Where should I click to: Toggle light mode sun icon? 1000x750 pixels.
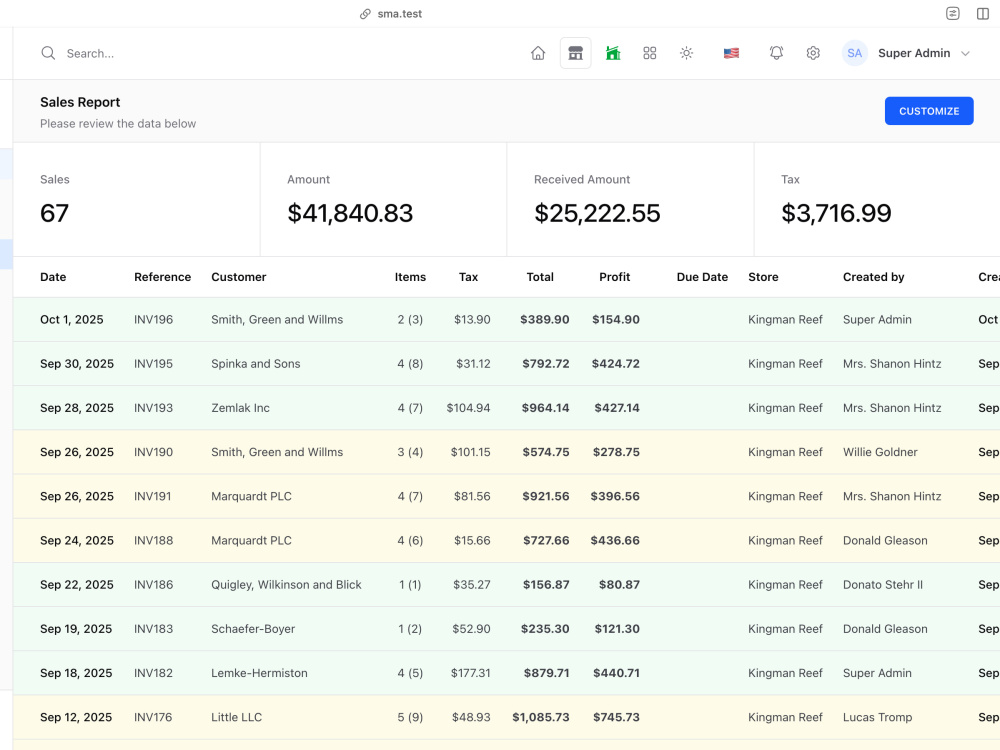[686, 53]
